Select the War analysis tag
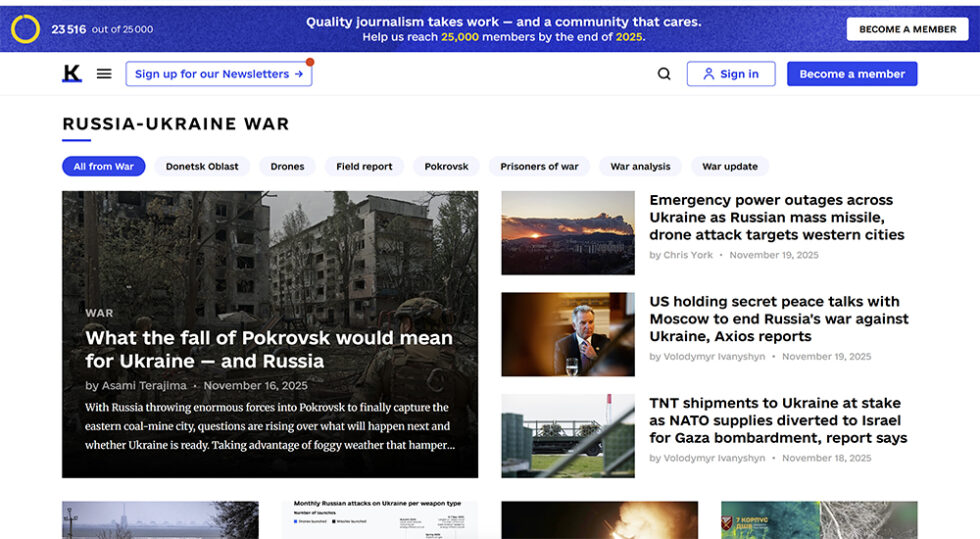Viewport: 980px width, 539px height. coord(640,166)
